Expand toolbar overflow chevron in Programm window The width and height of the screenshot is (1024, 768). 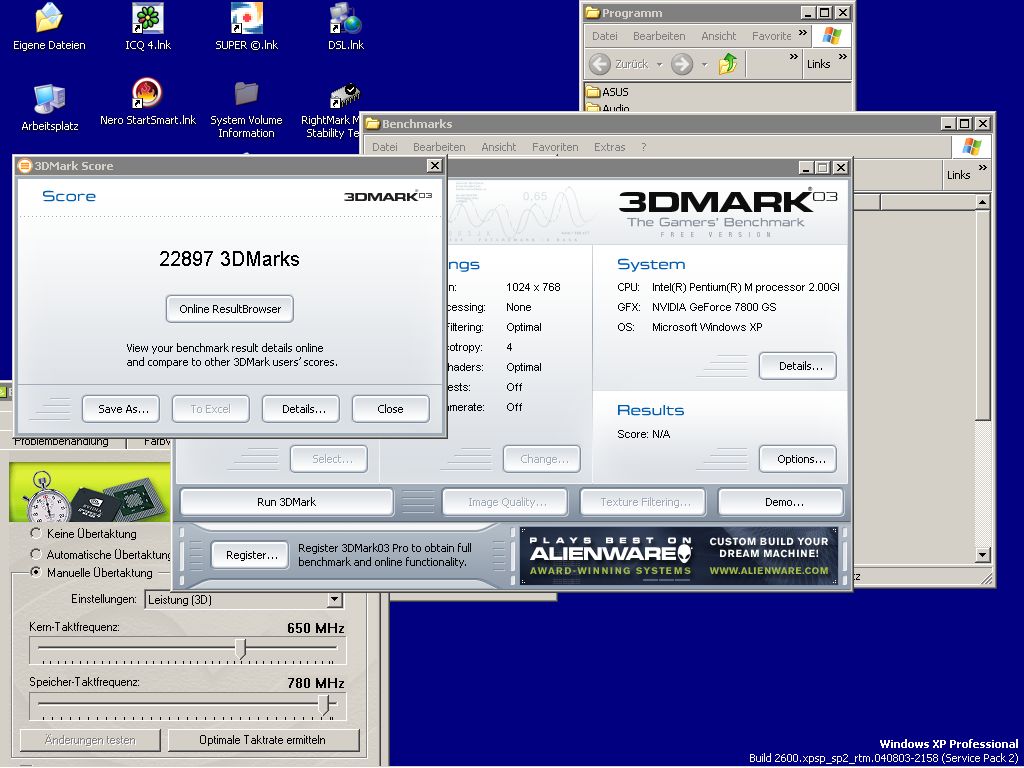click(x=793, y=57)
